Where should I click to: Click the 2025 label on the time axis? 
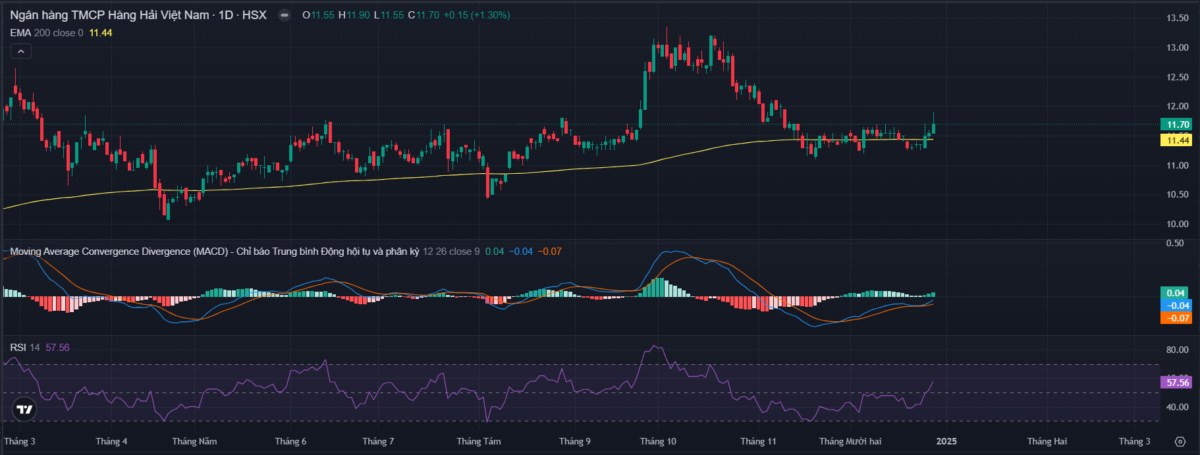coord(944,441)
